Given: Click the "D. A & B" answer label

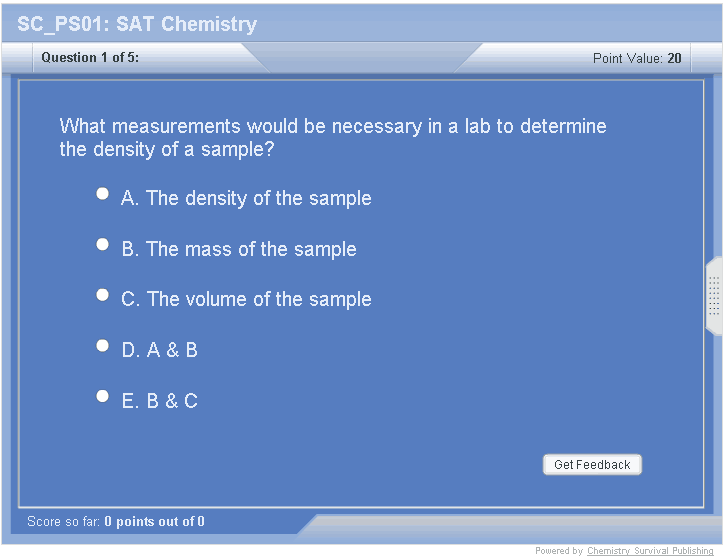Looking at the screenshot, I should click(x=160, y=350).
